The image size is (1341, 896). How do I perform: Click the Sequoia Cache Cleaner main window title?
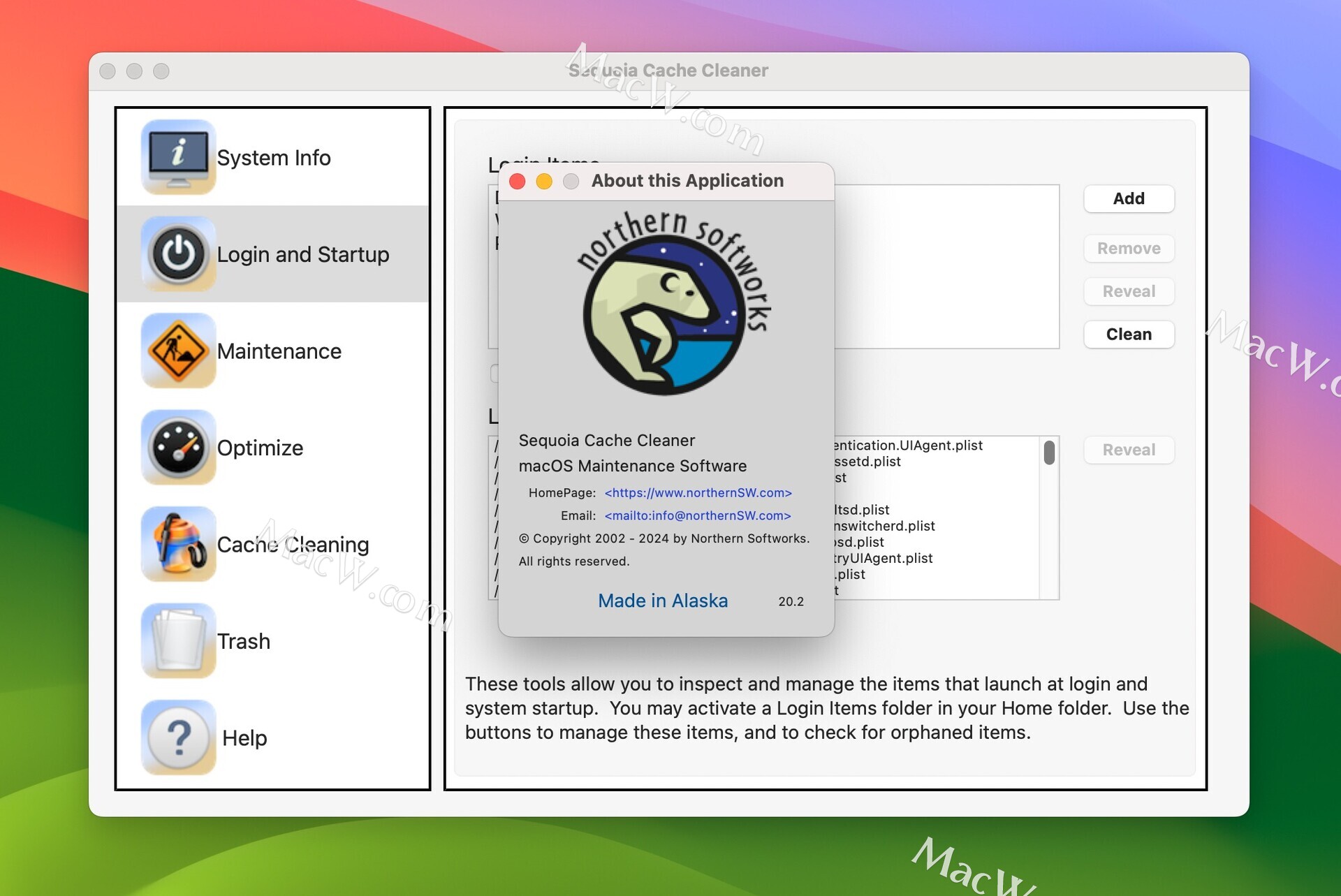pos(668,71)
